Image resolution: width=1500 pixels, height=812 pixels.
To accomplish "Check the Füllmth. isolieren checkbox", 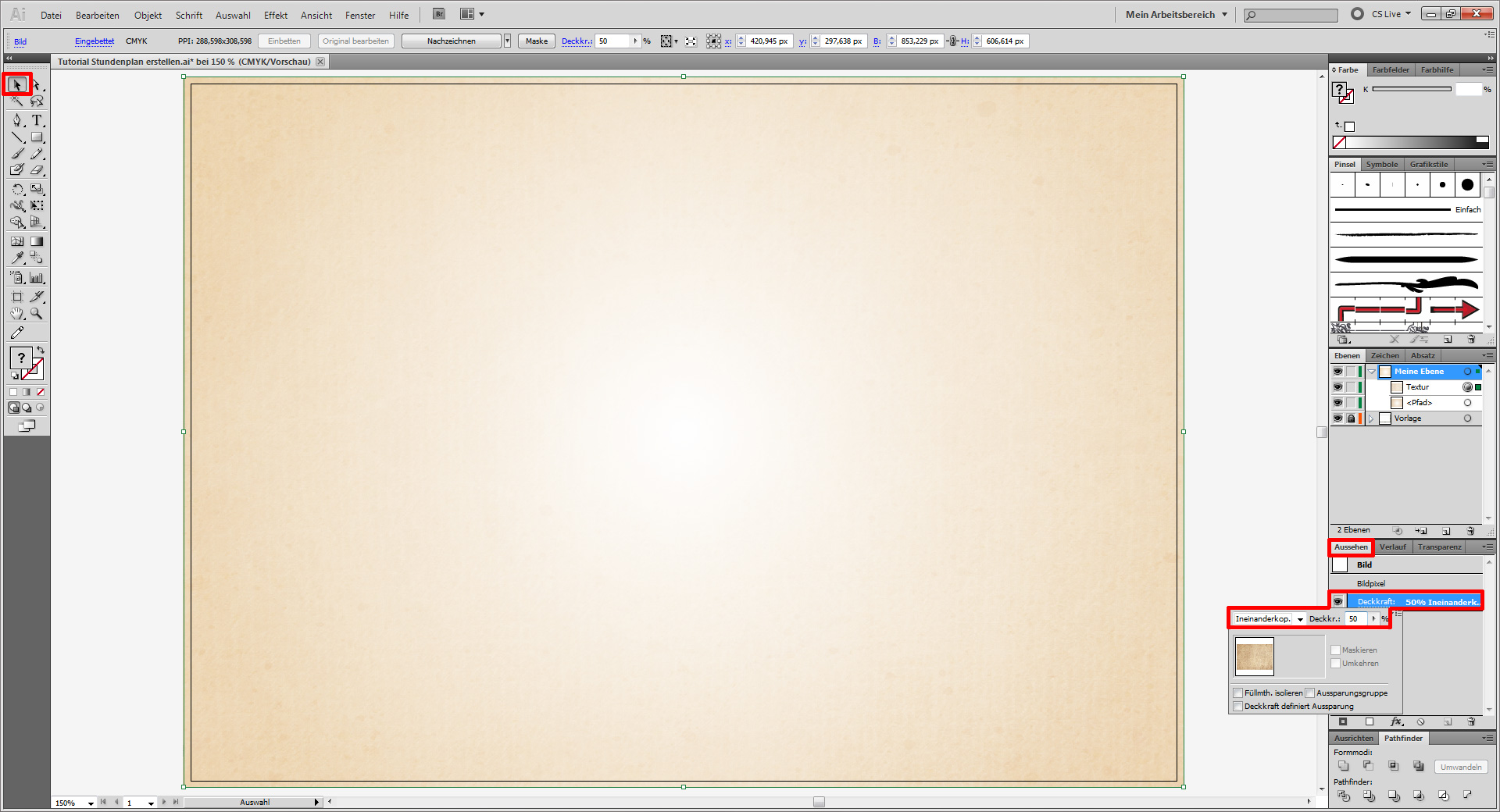I will [x=1237, y=693].
